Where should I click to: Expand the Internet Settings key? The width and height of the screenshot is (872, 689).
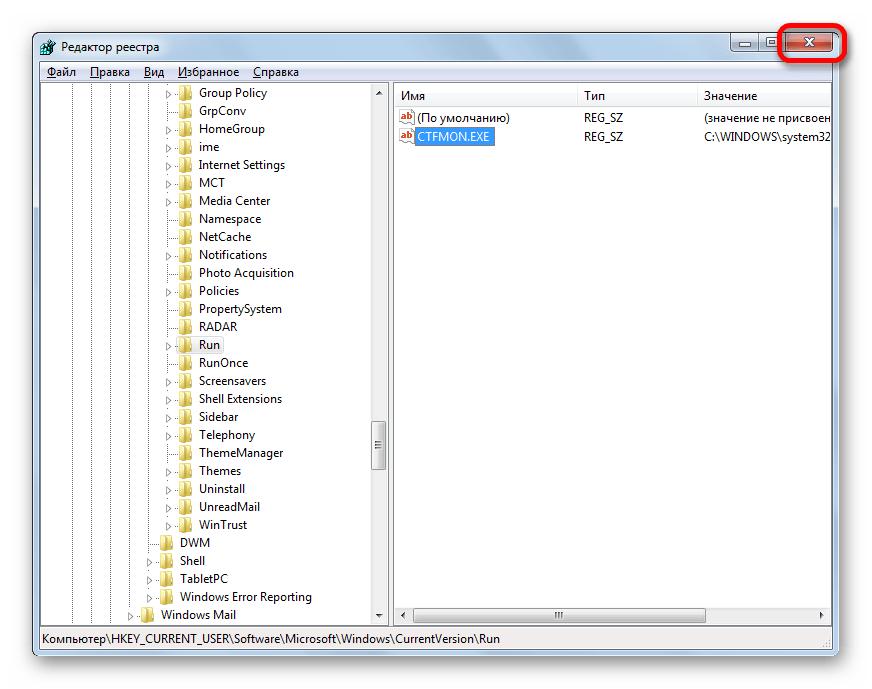tap(169, 166)
